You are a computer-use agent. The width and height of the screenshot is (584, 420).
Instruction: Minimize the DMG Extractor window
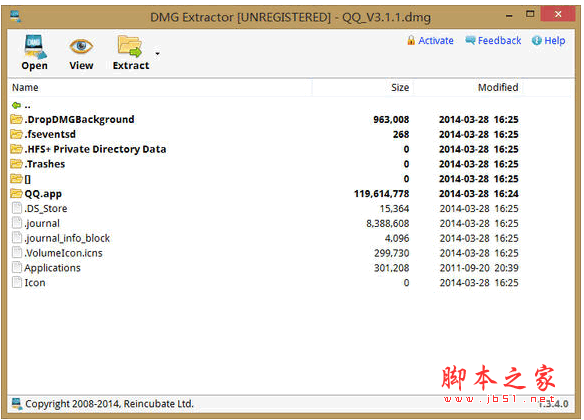pyautogui.click(x=510, y=16)
